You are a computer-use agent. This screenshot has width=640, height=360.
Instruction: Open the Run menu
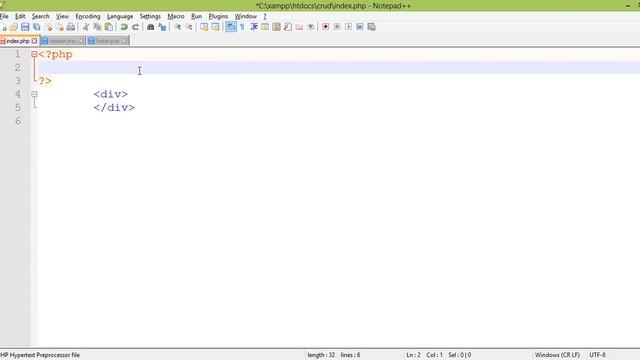click(196, 16)
